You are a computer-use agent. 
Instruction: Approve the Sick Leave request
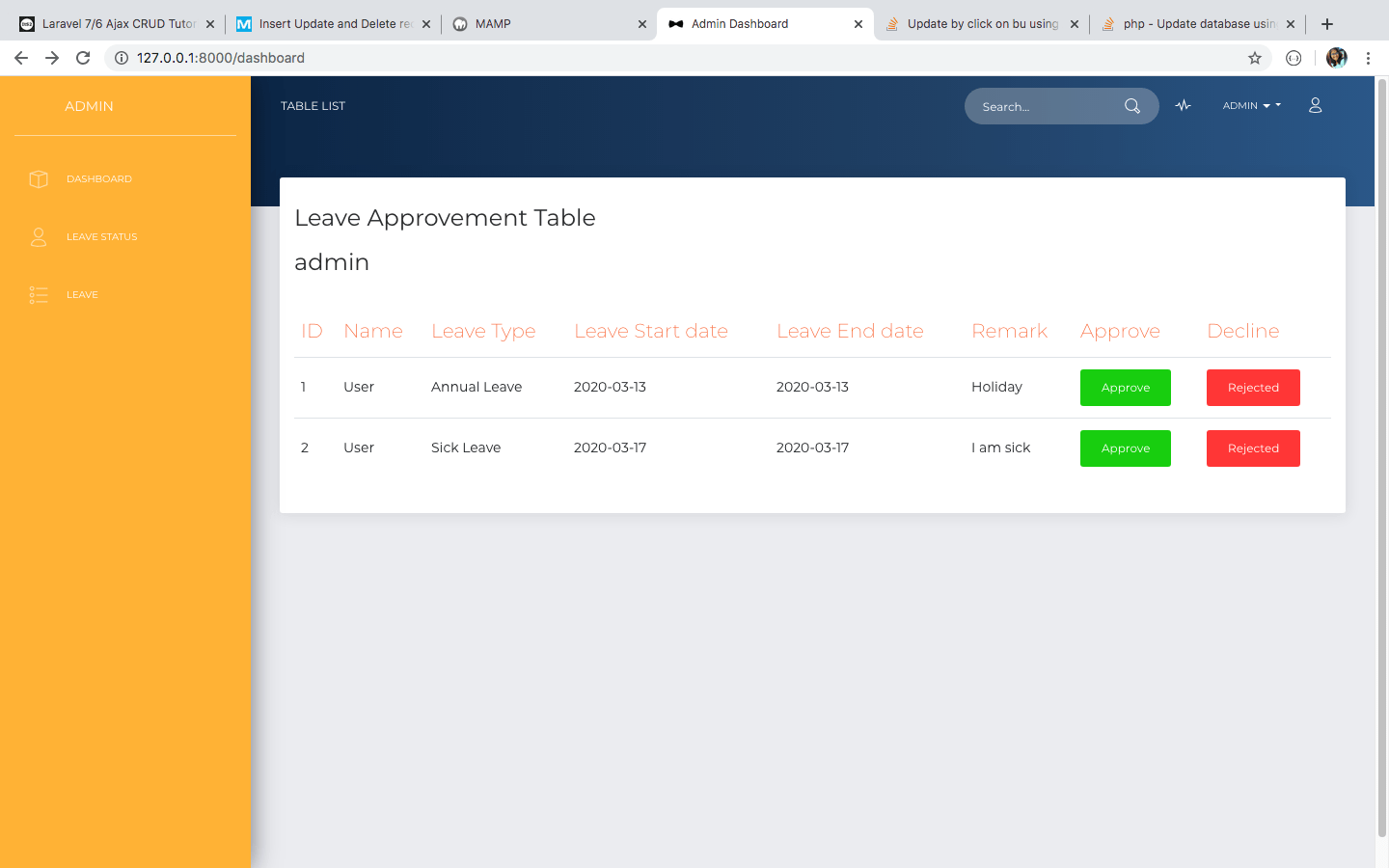(1126, 448)
